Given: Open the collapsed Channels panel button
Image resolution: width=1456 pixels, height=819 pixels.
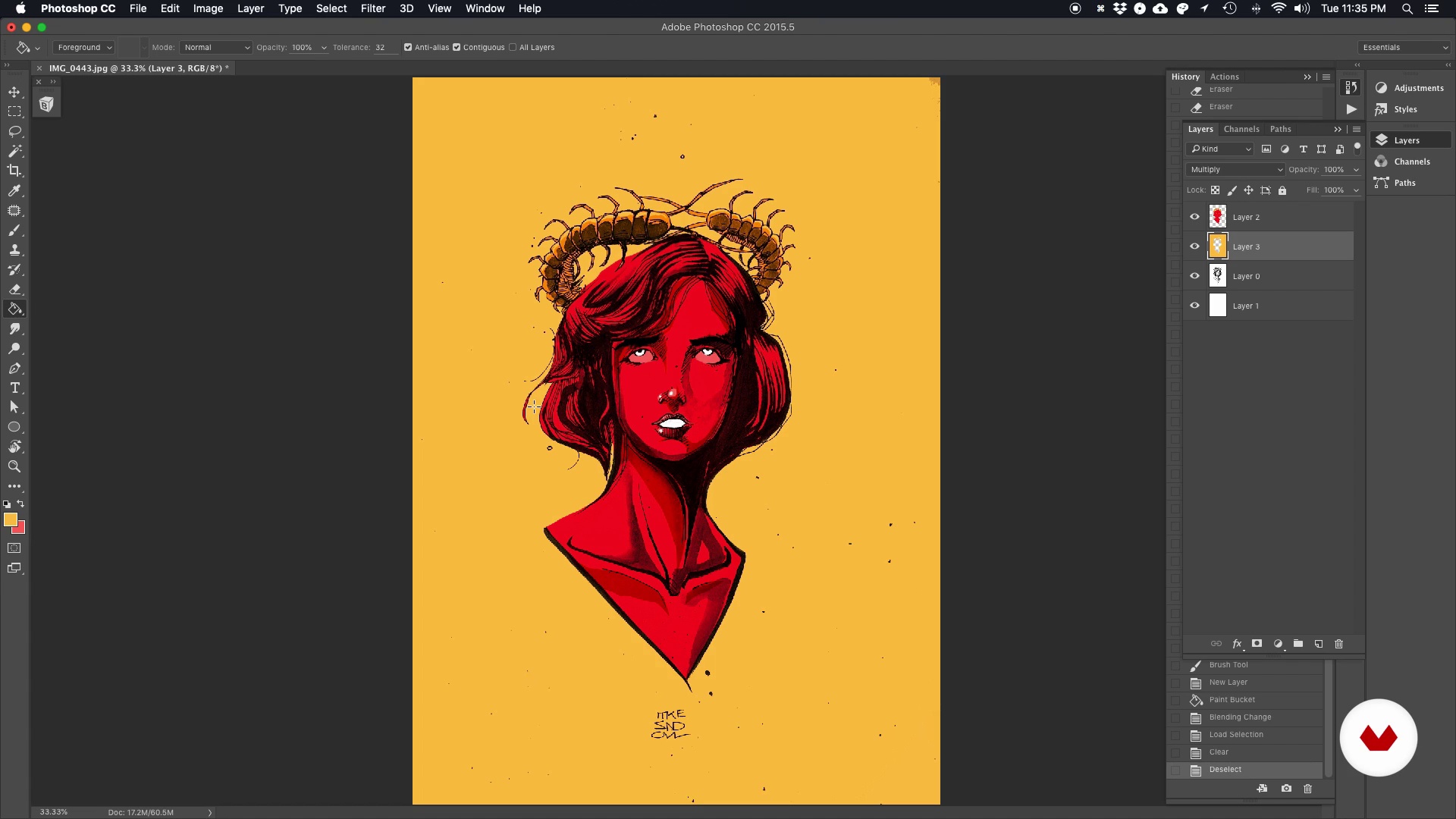Looking at the screenshot, I should pyautogui.click(x=1411, y=162).
